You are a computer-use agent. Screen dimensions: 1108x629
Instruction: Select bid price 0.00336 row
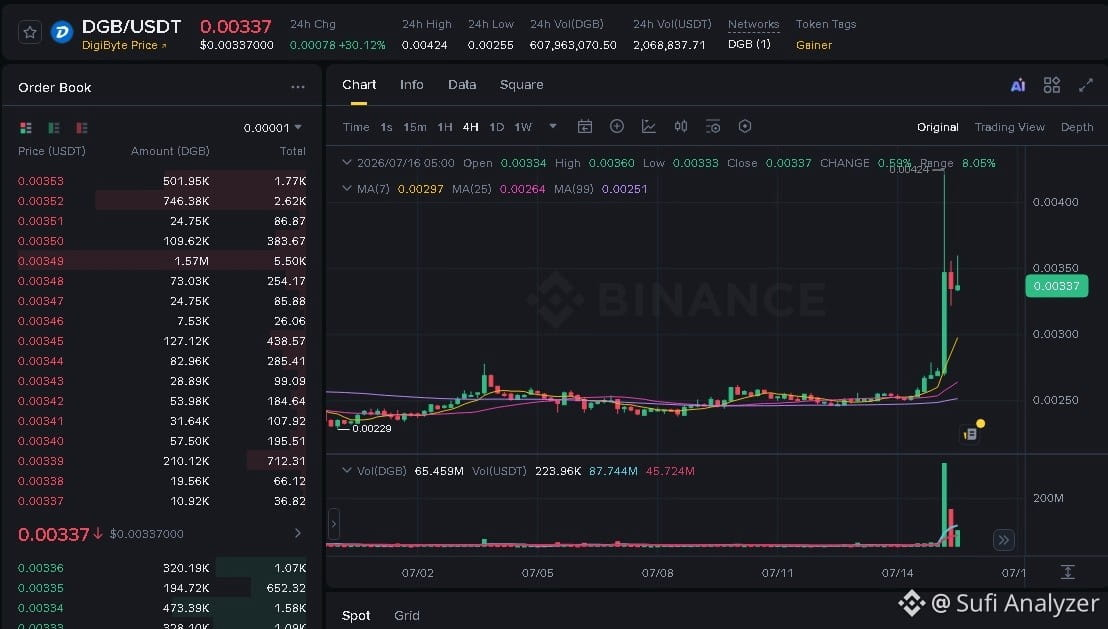point(162,568)
